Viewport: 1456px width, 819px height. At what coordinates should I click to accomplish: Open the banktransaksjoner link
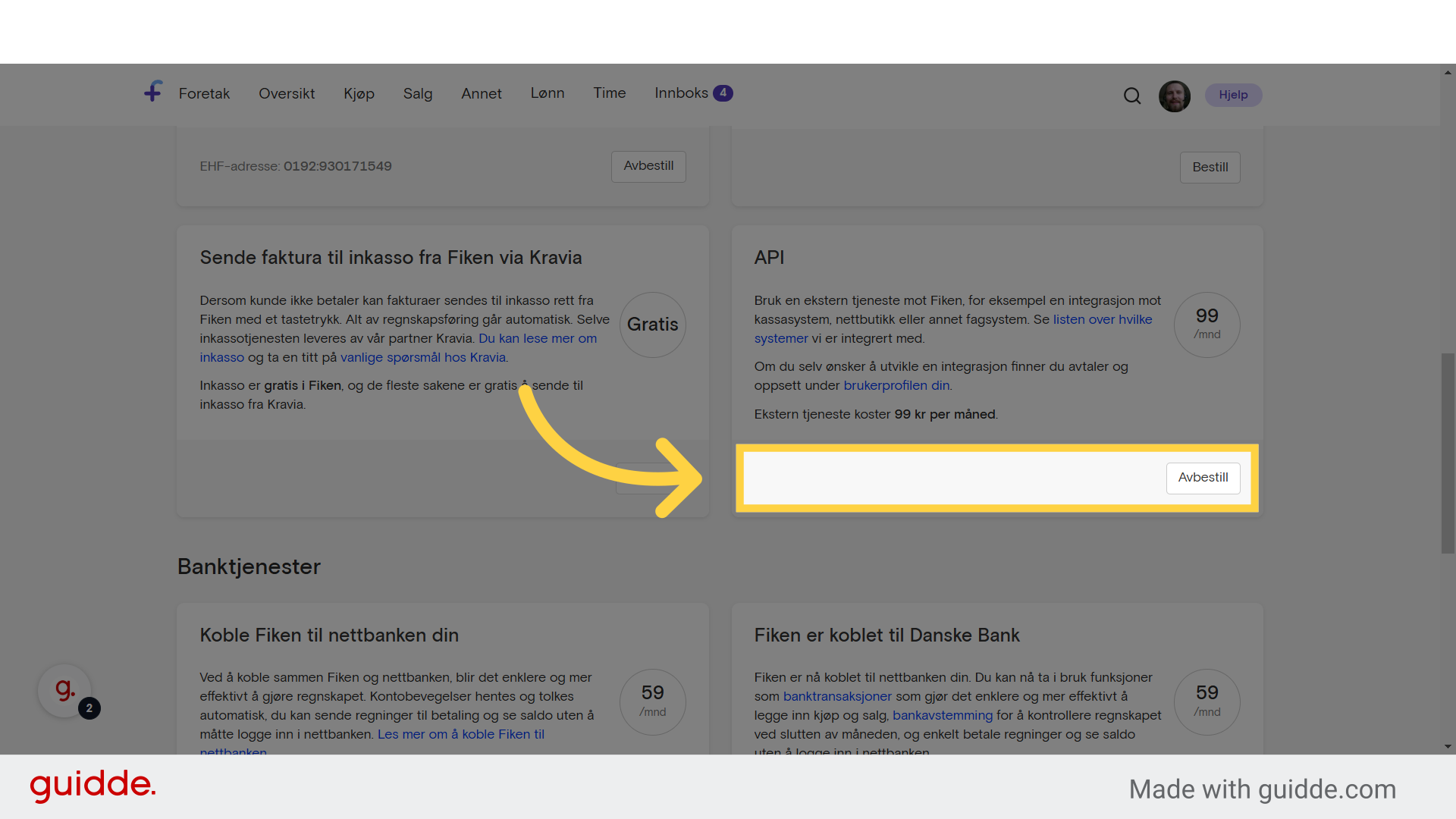(x=837, y=696)
